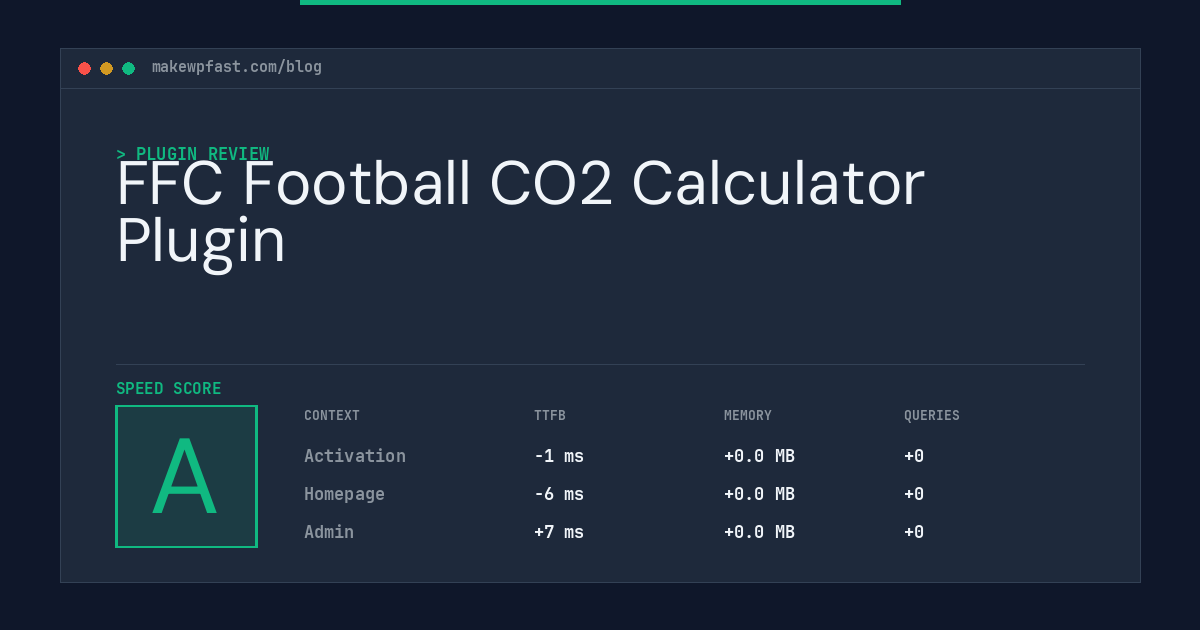Click the grade A score box

[186, 476]
